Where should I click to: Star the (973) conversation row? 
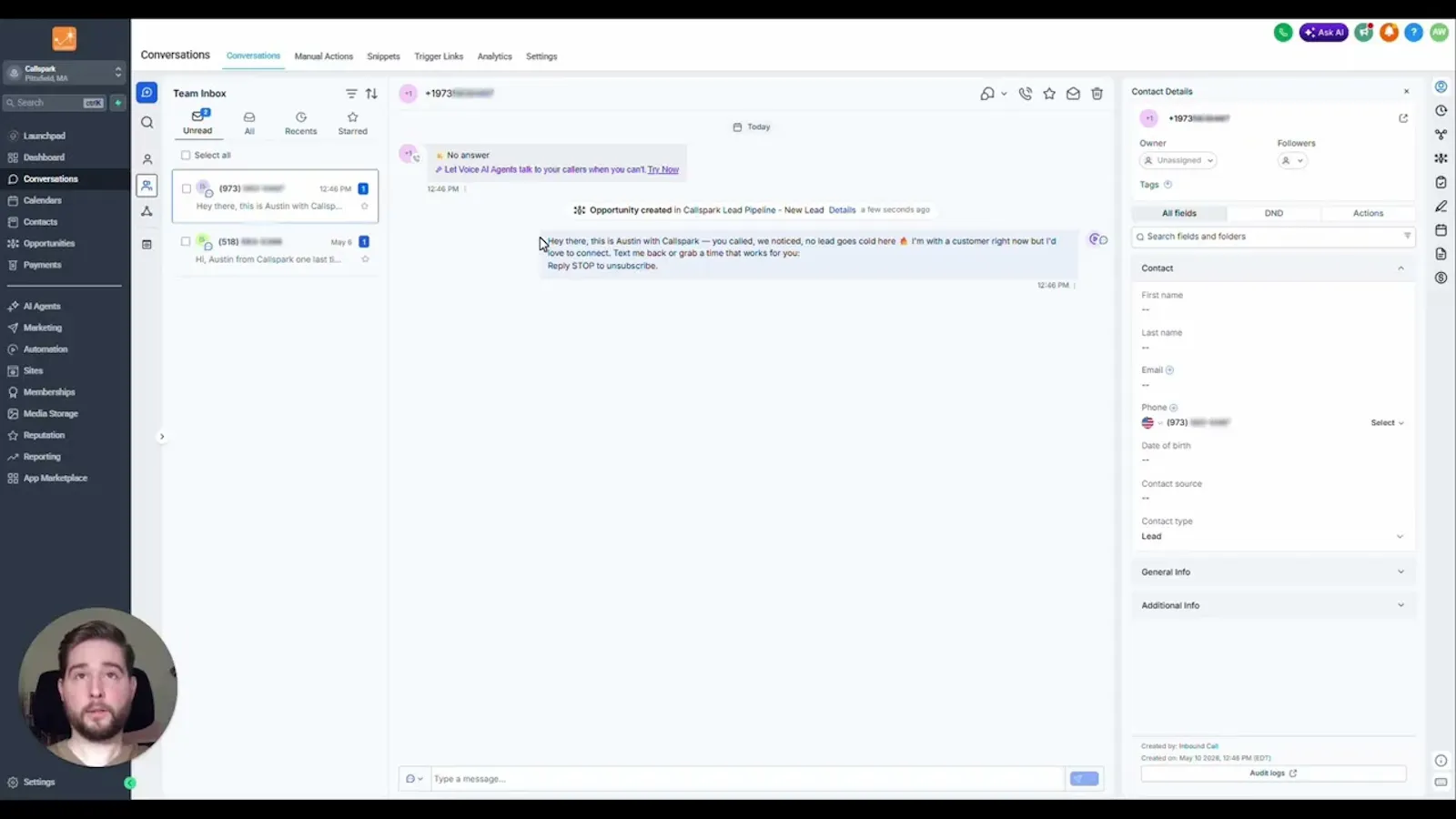point(365,207)
